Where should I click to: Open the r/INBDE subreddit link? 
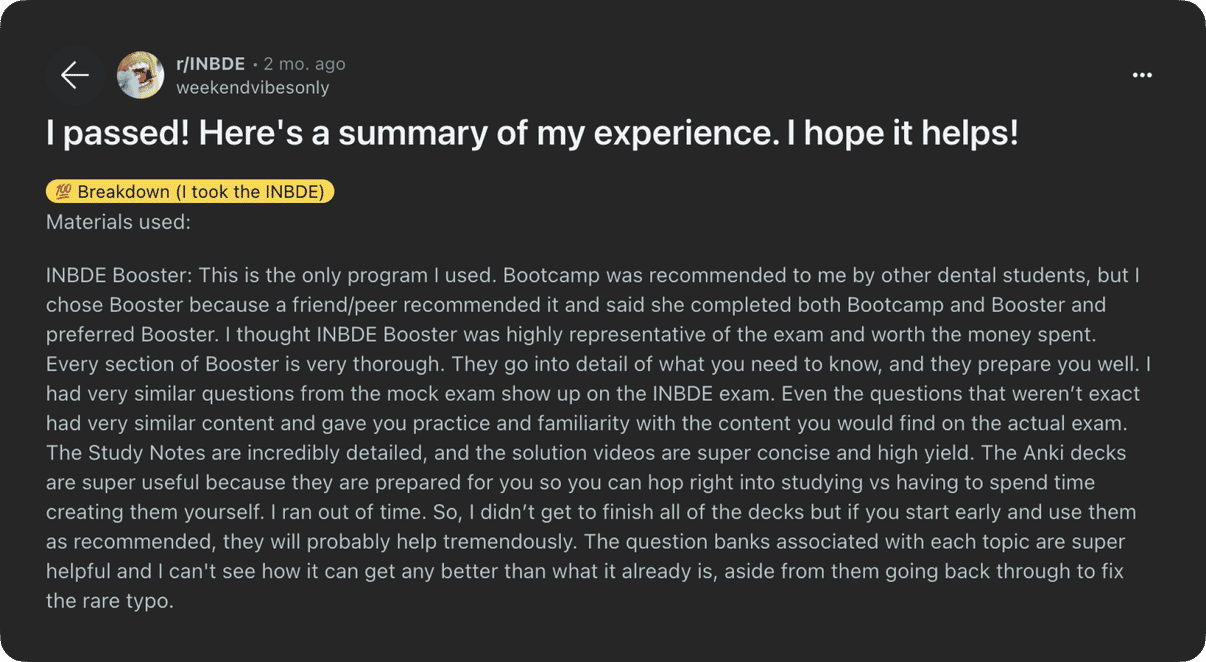(x=210, y=64)
